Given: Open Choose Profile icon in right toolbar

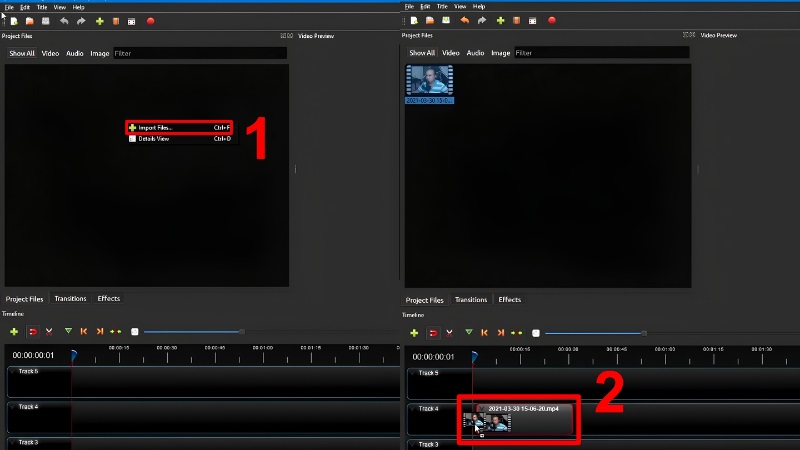Looking at the screenshot, I should tap(516, 20).
